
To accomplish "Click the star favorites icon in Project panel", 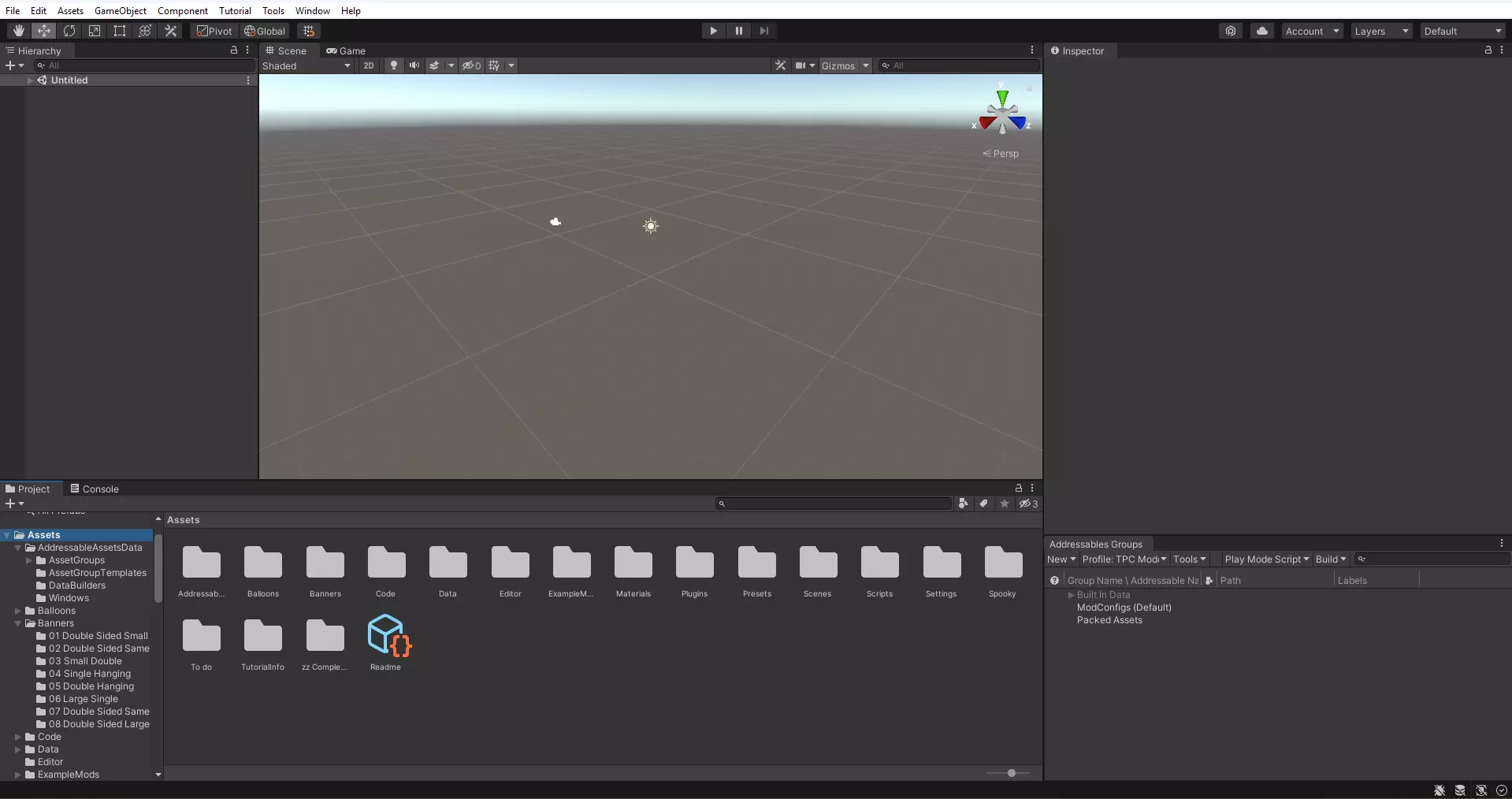I will [x=1005, y=504].
